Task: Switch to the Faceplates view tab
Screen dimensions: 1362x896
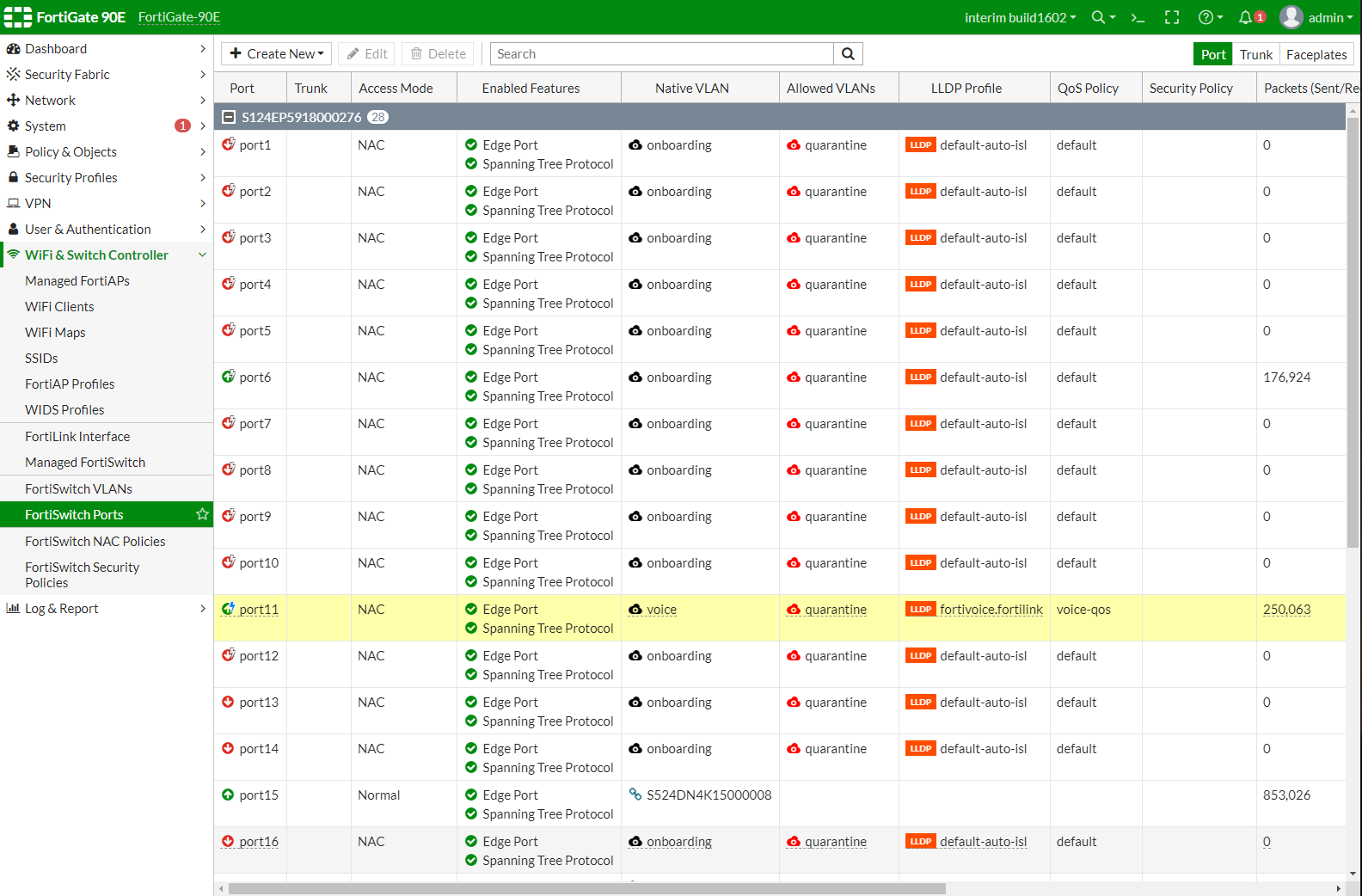Action: pos(1316,54)
